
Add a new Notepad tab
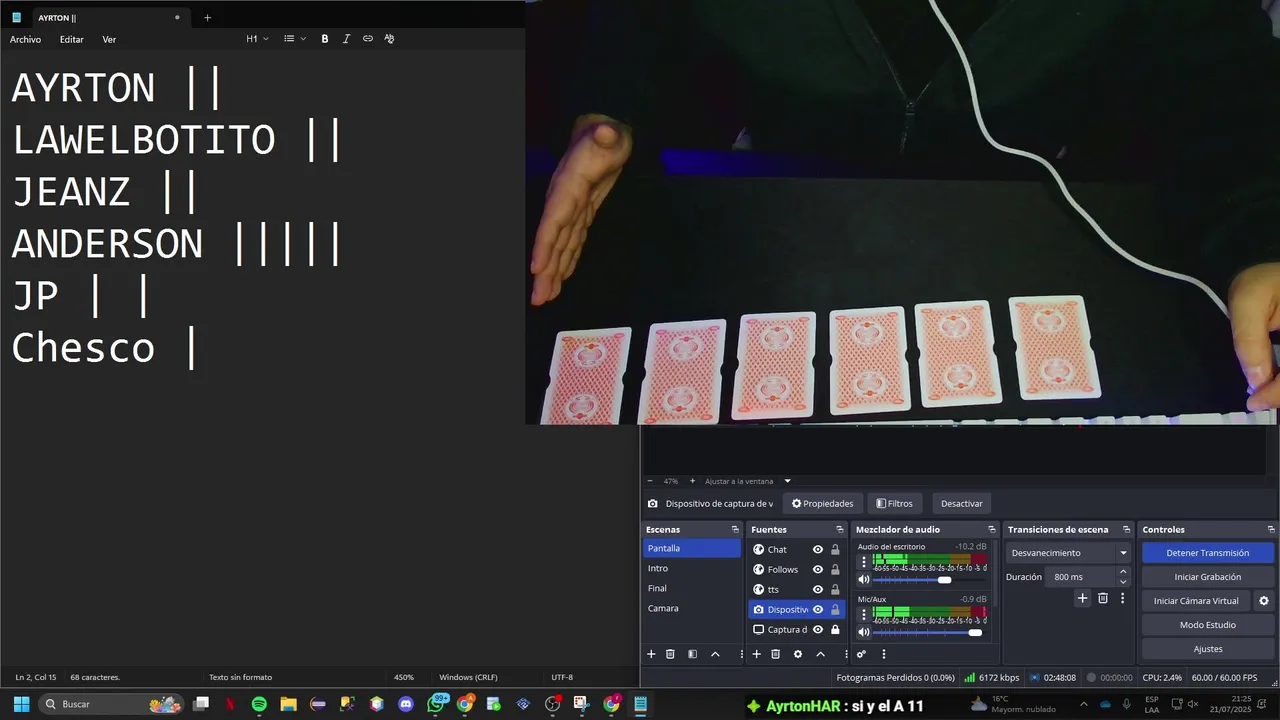point(207,17)
